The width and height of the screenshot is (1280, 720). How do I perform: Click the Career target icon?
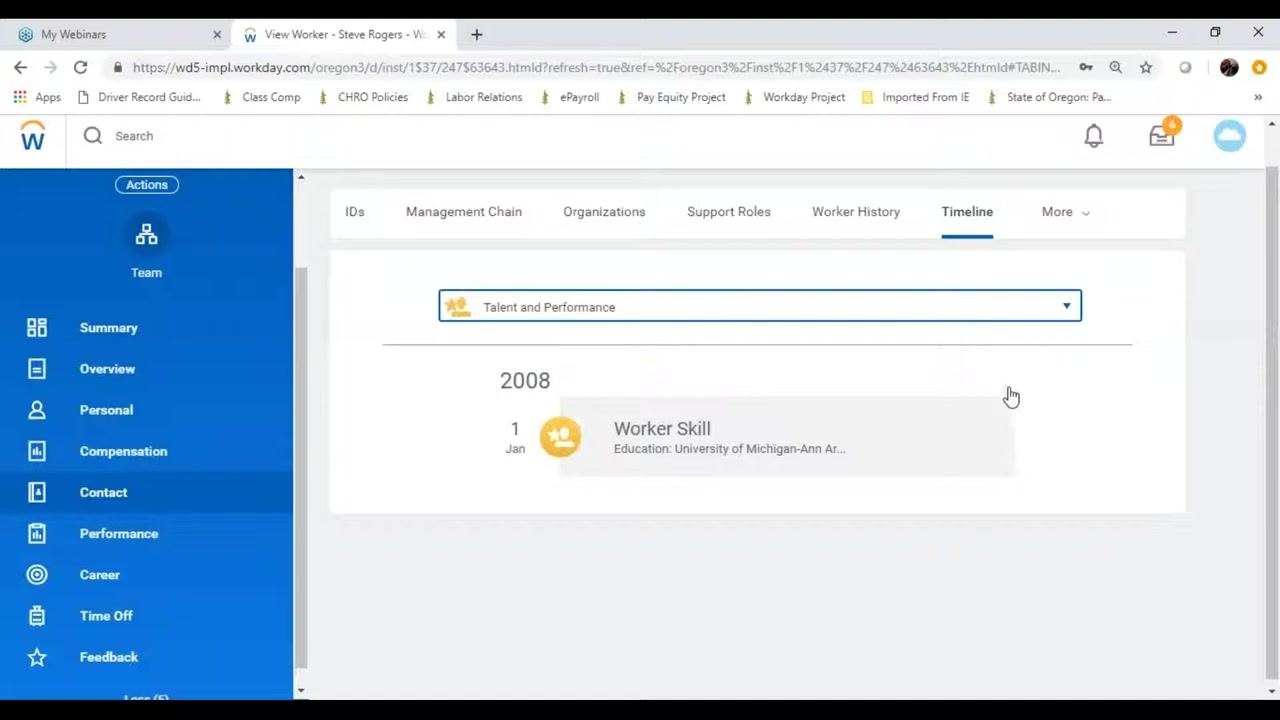click(x=37, y=575)
